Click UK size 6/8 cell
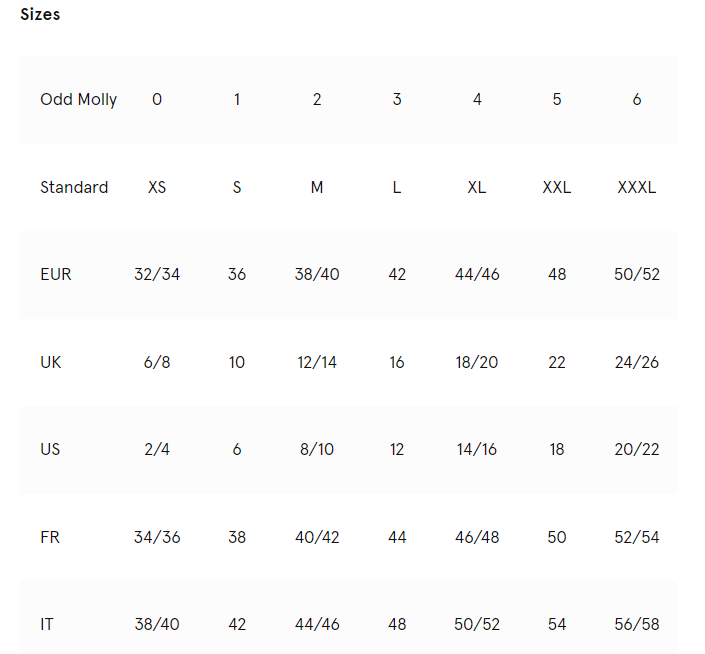Viewport: 705px width, 654px height. pos(157,362)
